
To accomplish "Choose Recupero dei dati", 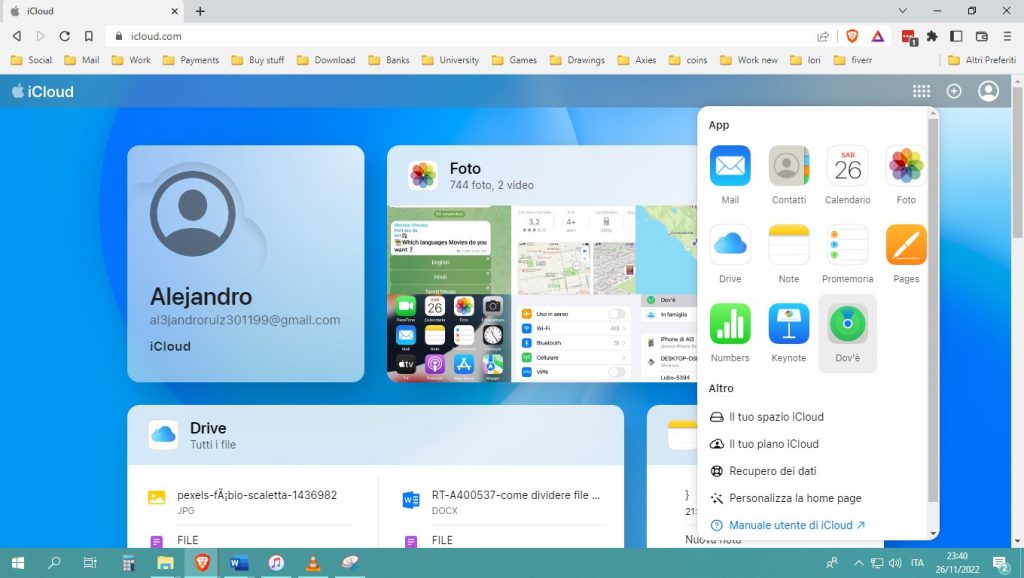I will pos(772,471).
